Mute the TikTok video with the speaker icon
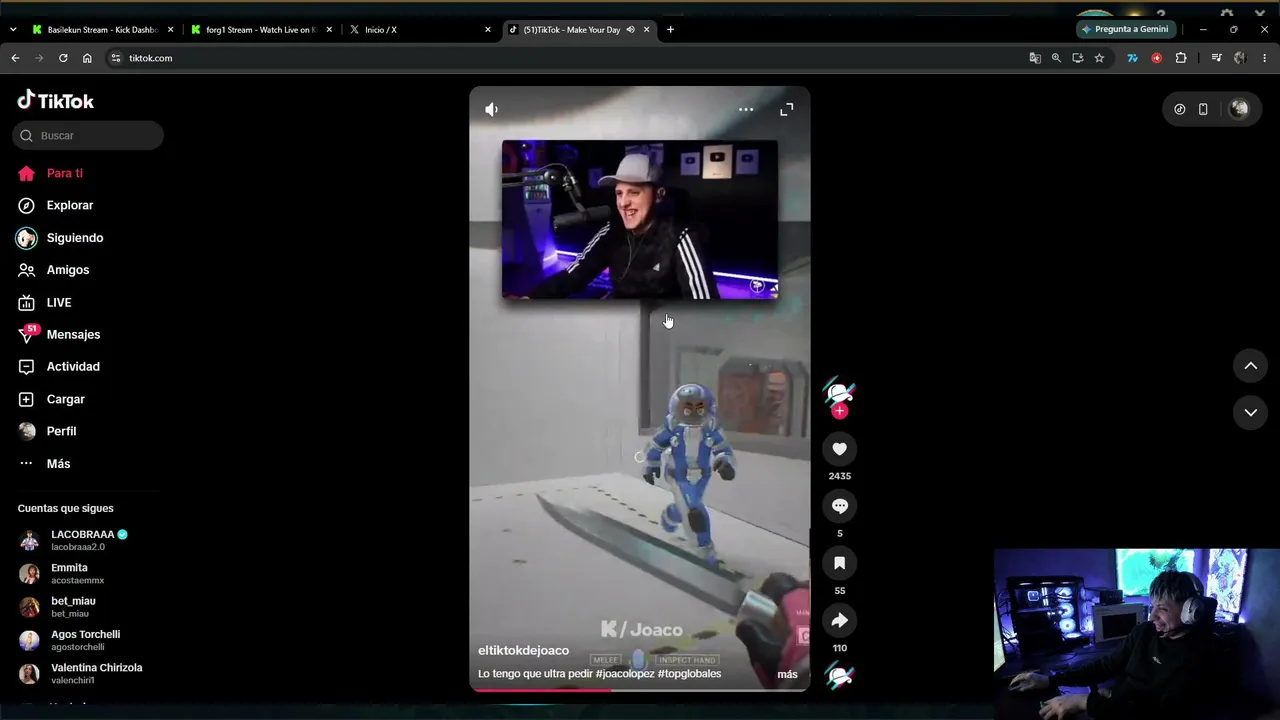Viewport: 1280px width, 720px height. pyautogui.click(x=491, y=109)
